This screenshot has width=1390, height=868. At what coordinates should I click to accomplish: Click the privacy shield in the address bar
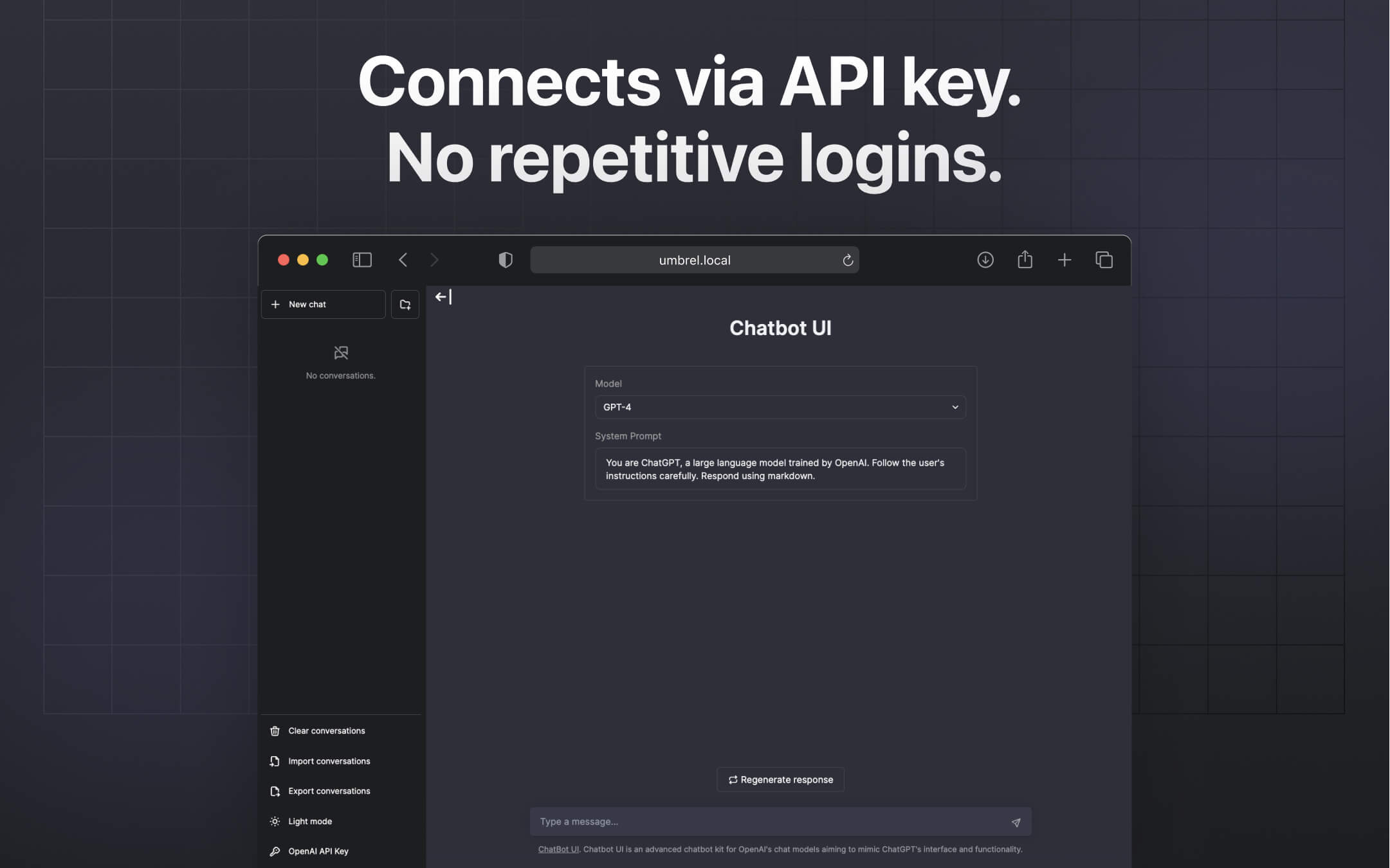tap(506, 260)
